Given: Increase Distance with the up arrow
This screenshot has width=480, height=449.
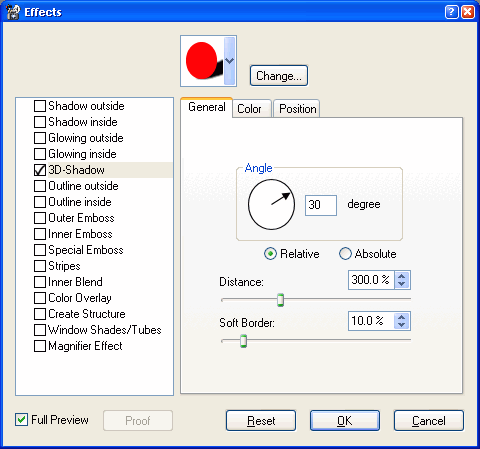Looking at the screenshot, I should tap(402, 276).
